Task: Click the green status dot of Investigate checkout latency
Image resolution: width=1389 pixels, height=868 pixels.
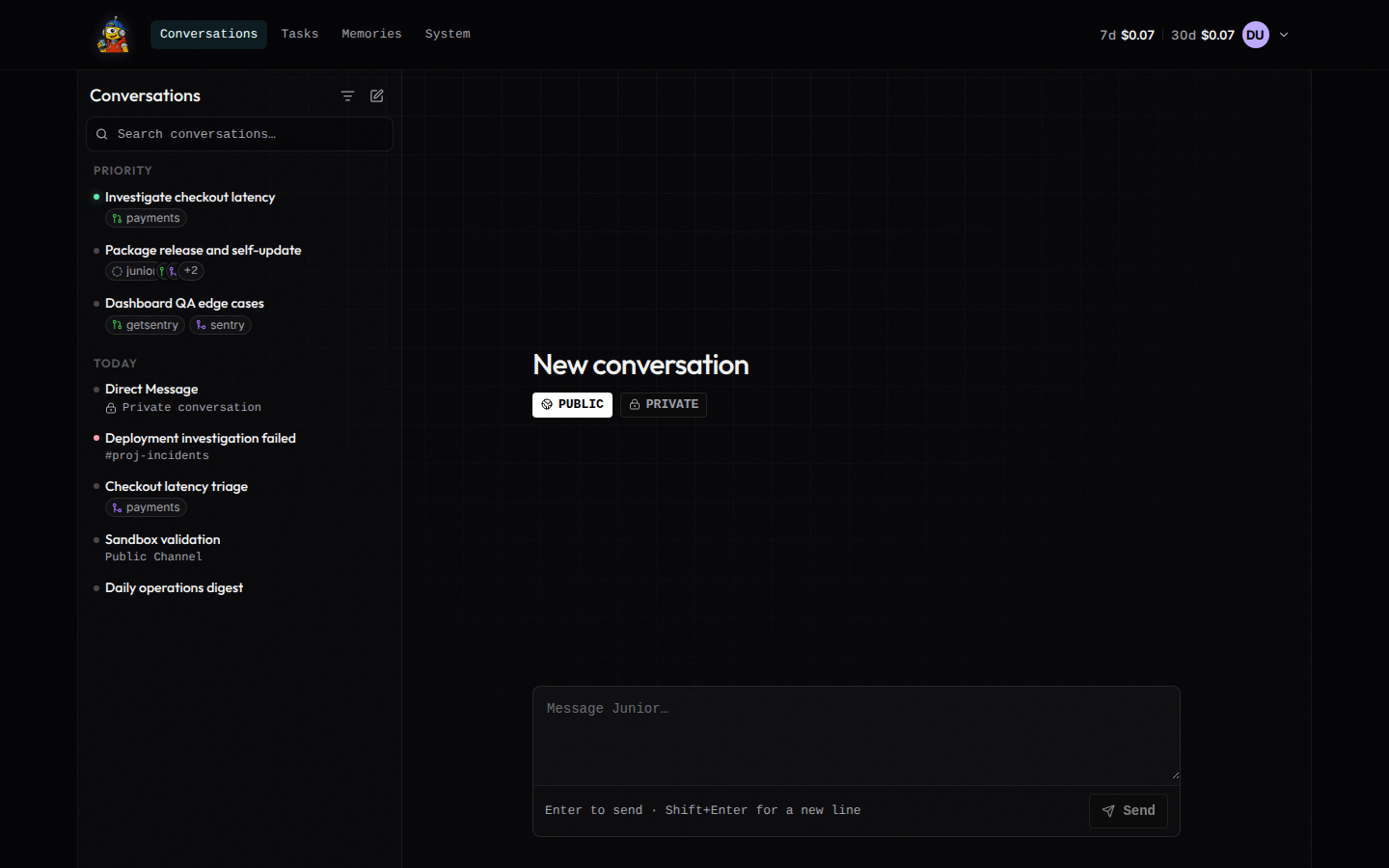Action: pos(96,197)
